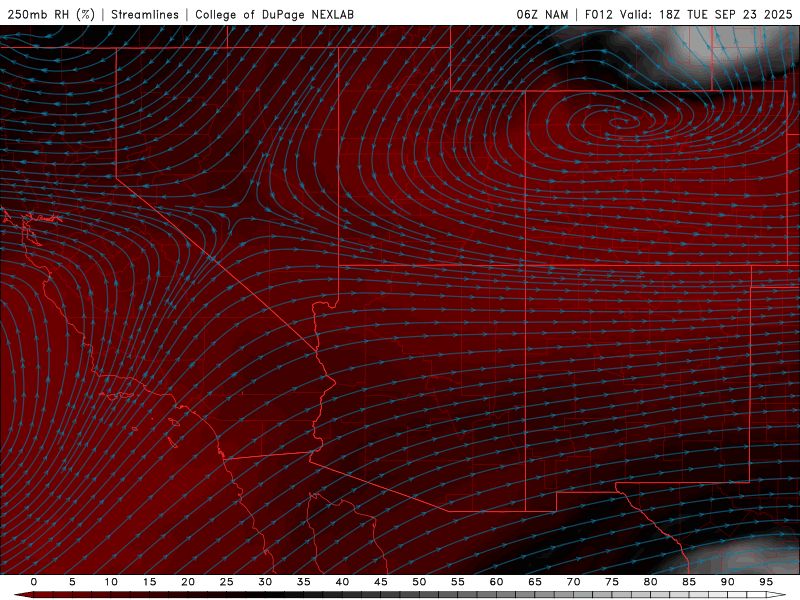The image size is (800, 600).
Task: Click the '90' label on color scale
Action: click(727, 582)
